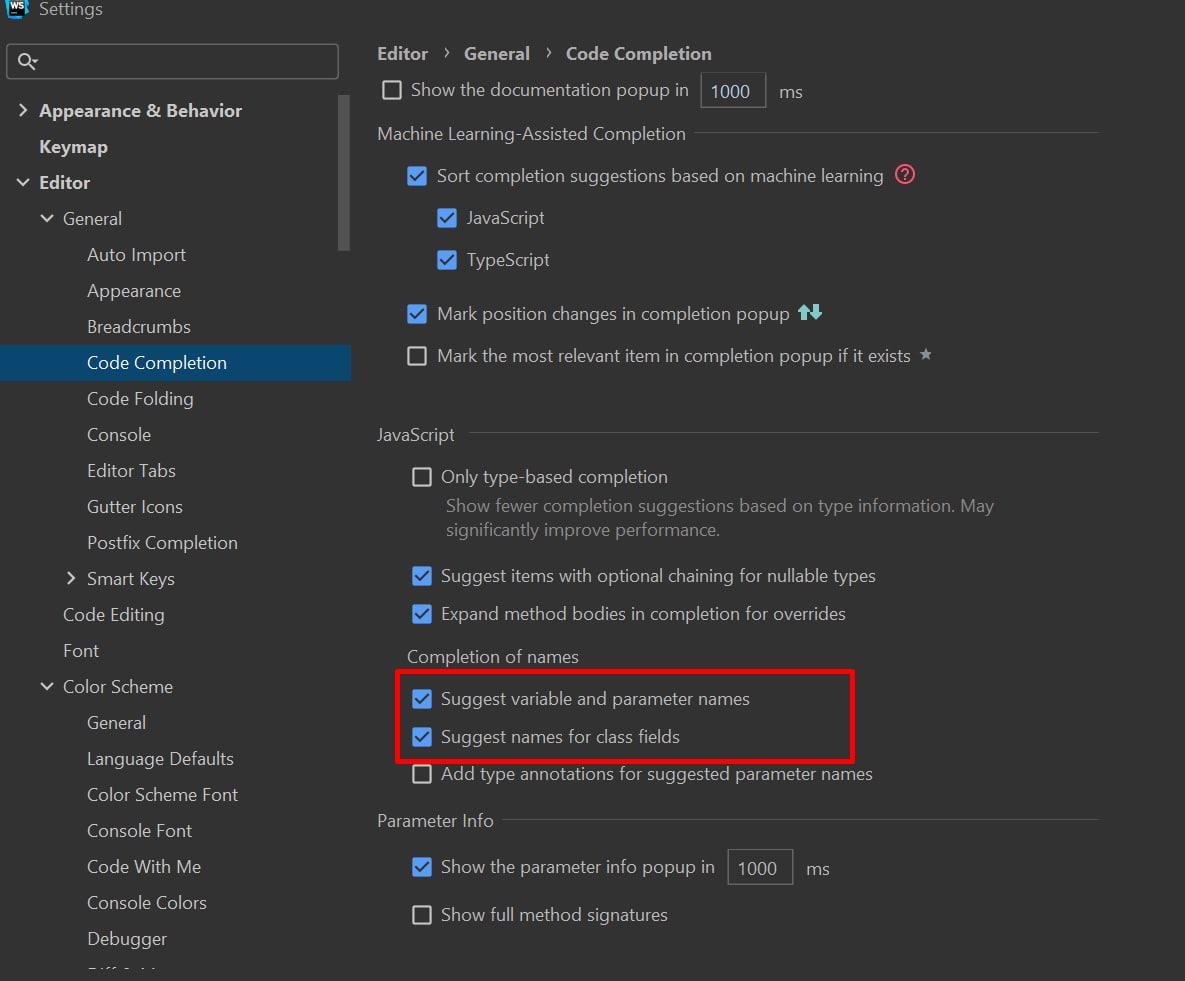Click the settings sidebar scrollbar
This screenshot has width=1185, height=981.
point(344,172)
